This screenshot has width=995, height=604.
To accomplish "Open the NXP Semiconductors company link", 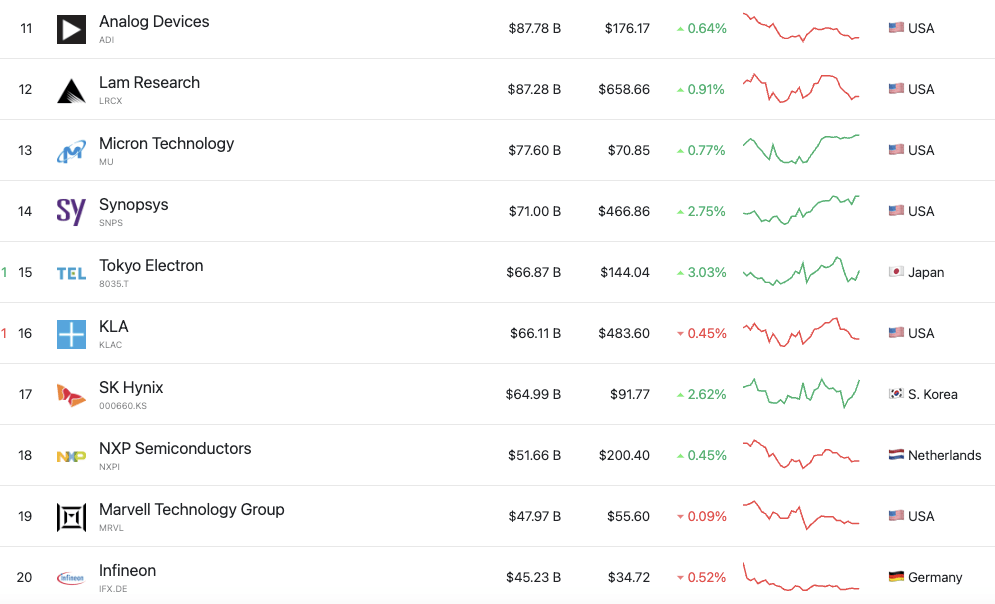I will pyautogui.click(x=175, y=449).
